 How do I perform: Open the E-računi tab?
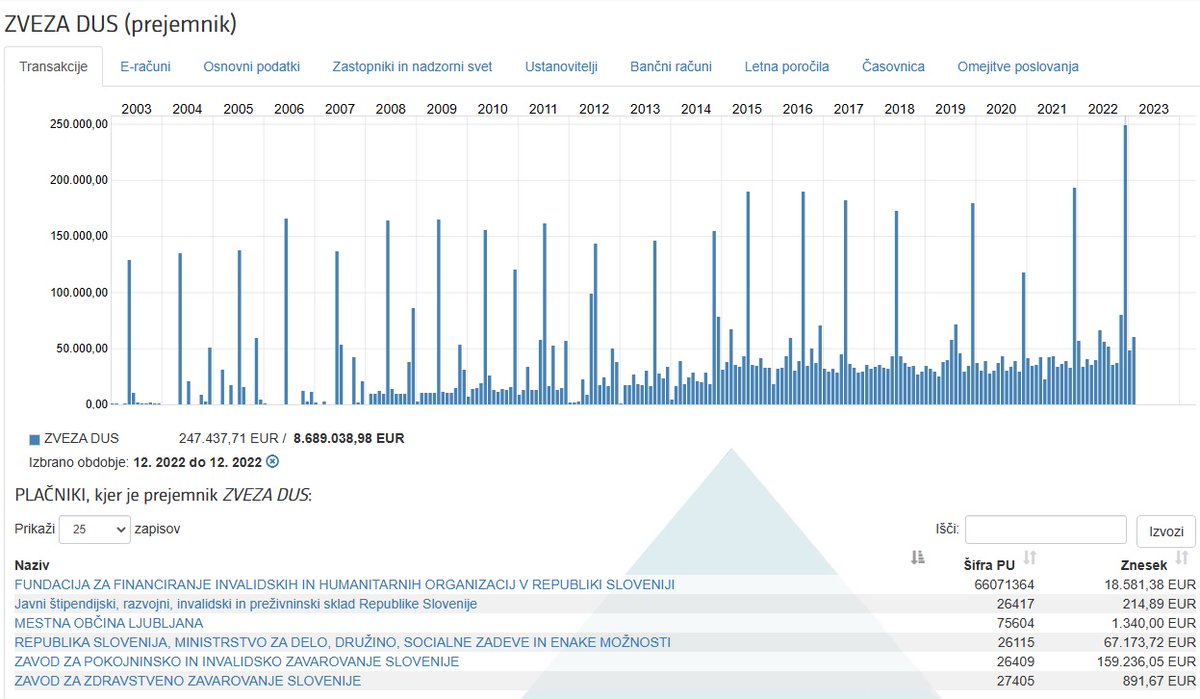[145, 67]
